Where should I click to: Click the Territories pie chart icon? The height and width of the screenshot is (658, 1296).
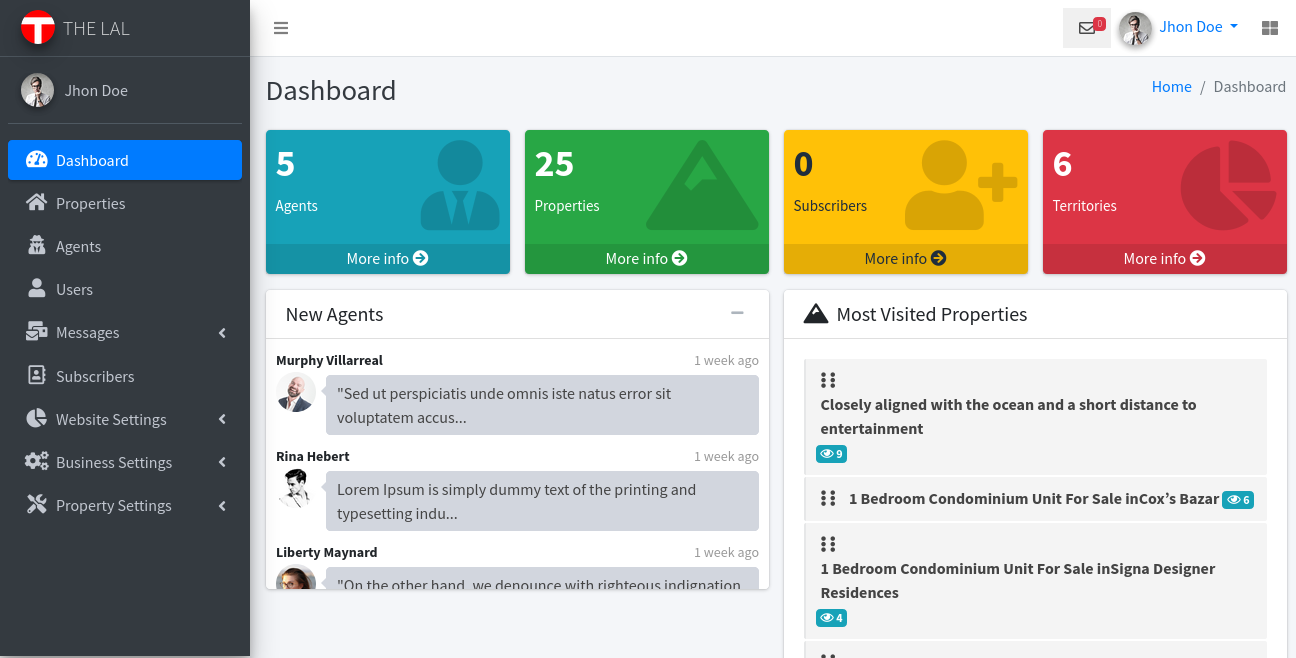click(x=1229, y=185)
